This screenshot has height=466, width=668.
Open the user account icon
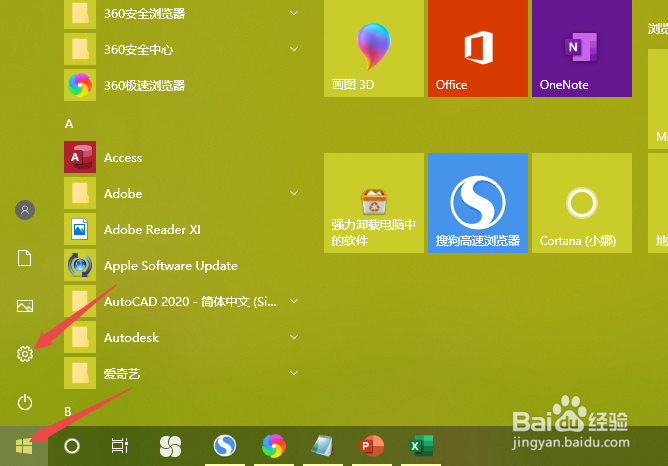click(25, 210)
